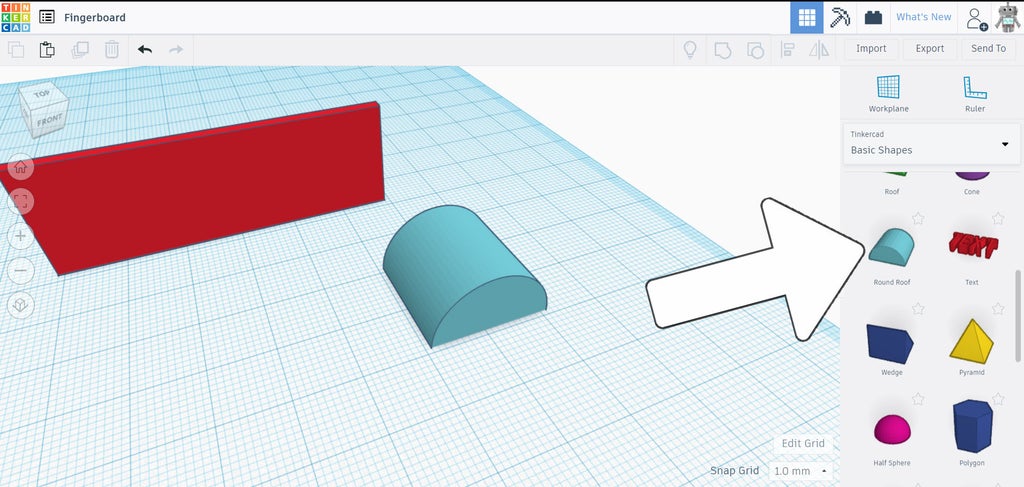1024x487 pixels.
Task: Click the view cube FRONT face
Action: coord(50,121)
